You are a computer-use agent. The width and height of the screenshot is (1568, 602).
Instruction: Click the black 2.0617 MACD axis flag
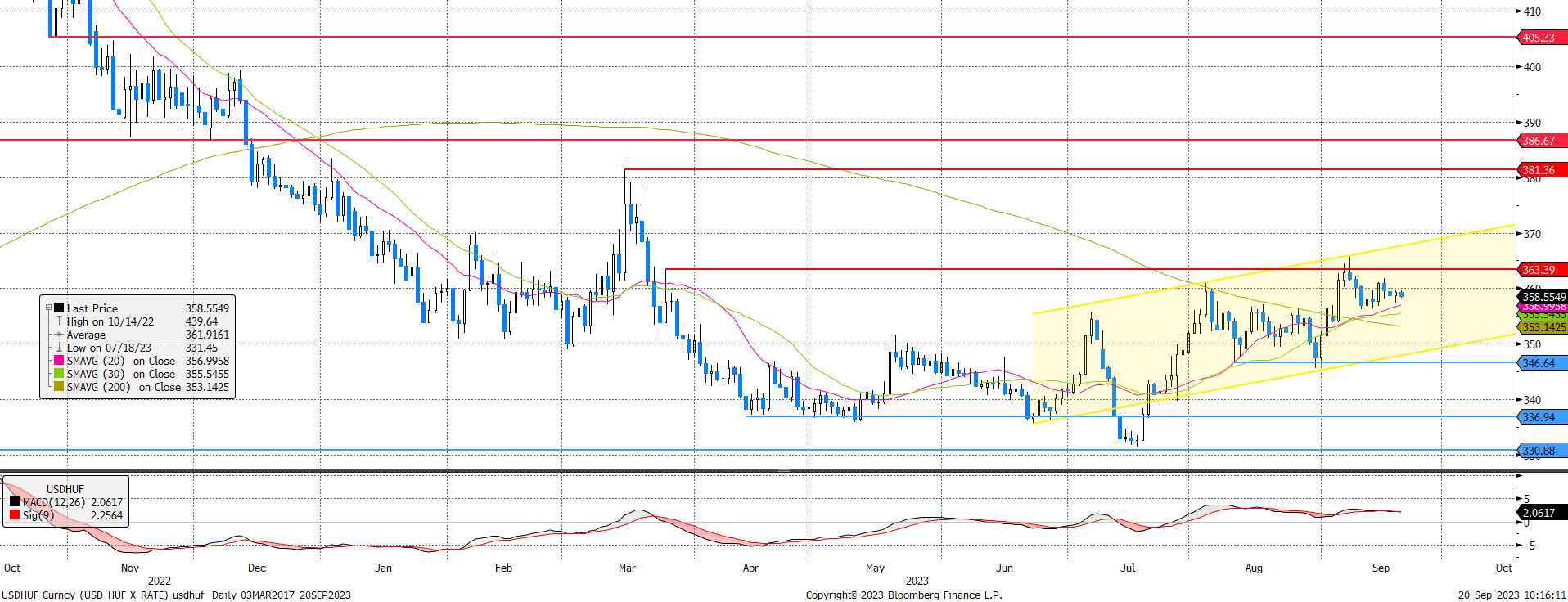click(x=1542, y=513)
